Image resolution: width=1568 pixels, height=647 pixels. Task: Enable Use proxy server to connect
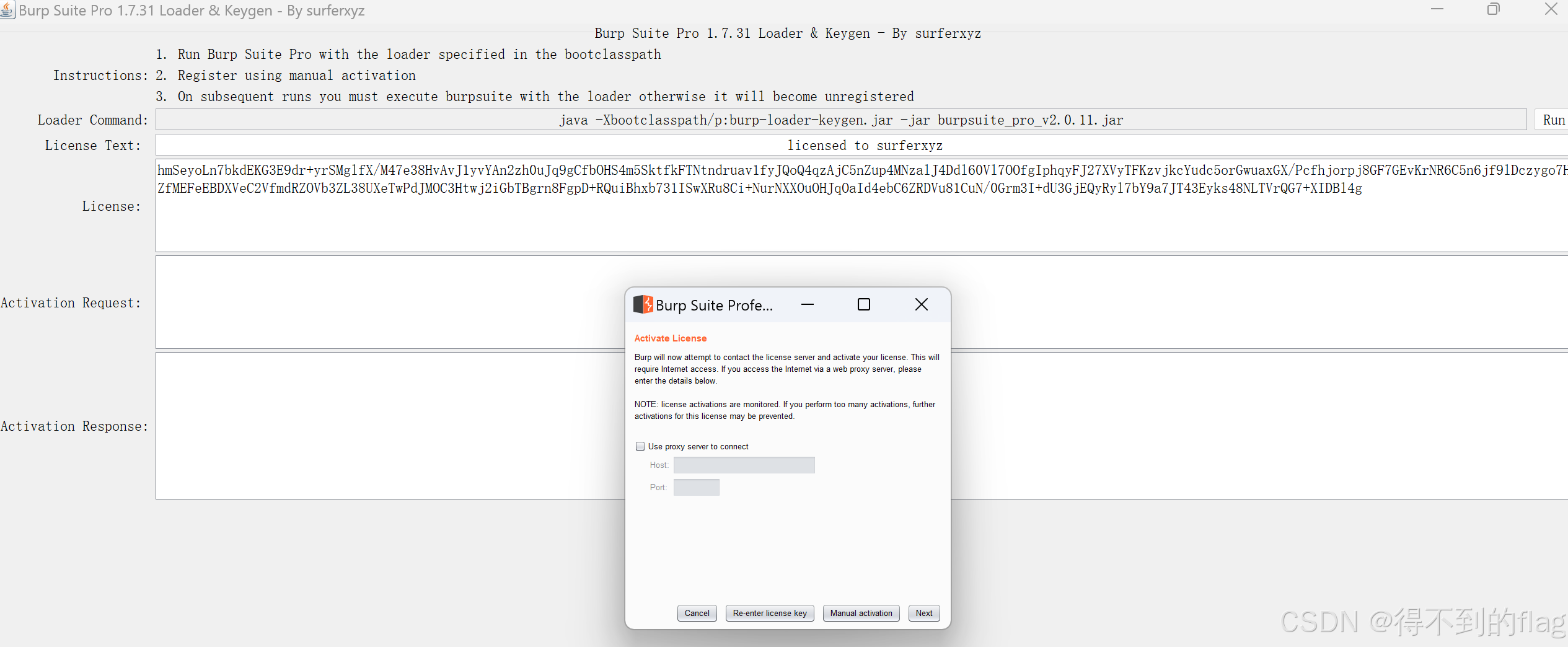(x=640, y=446)
